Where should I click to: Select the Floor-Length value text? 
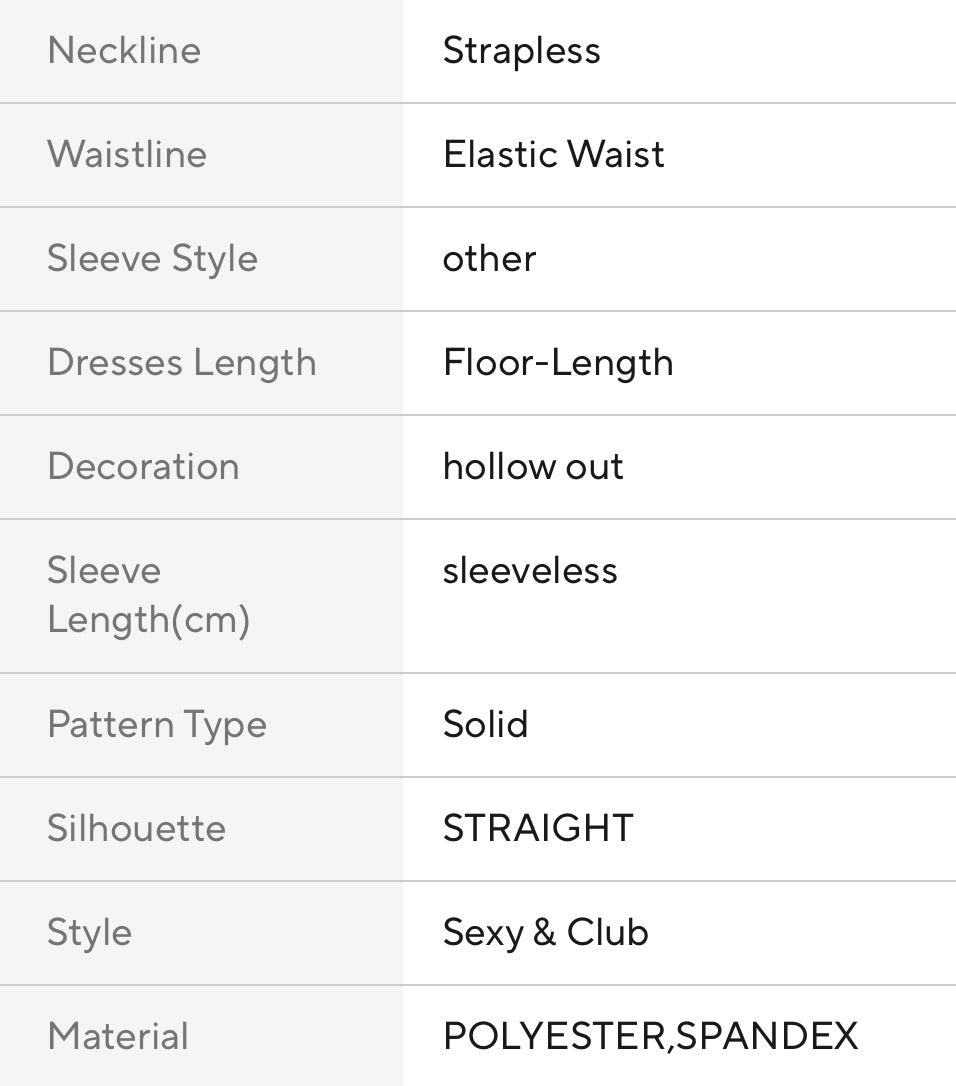coord(558,362)
